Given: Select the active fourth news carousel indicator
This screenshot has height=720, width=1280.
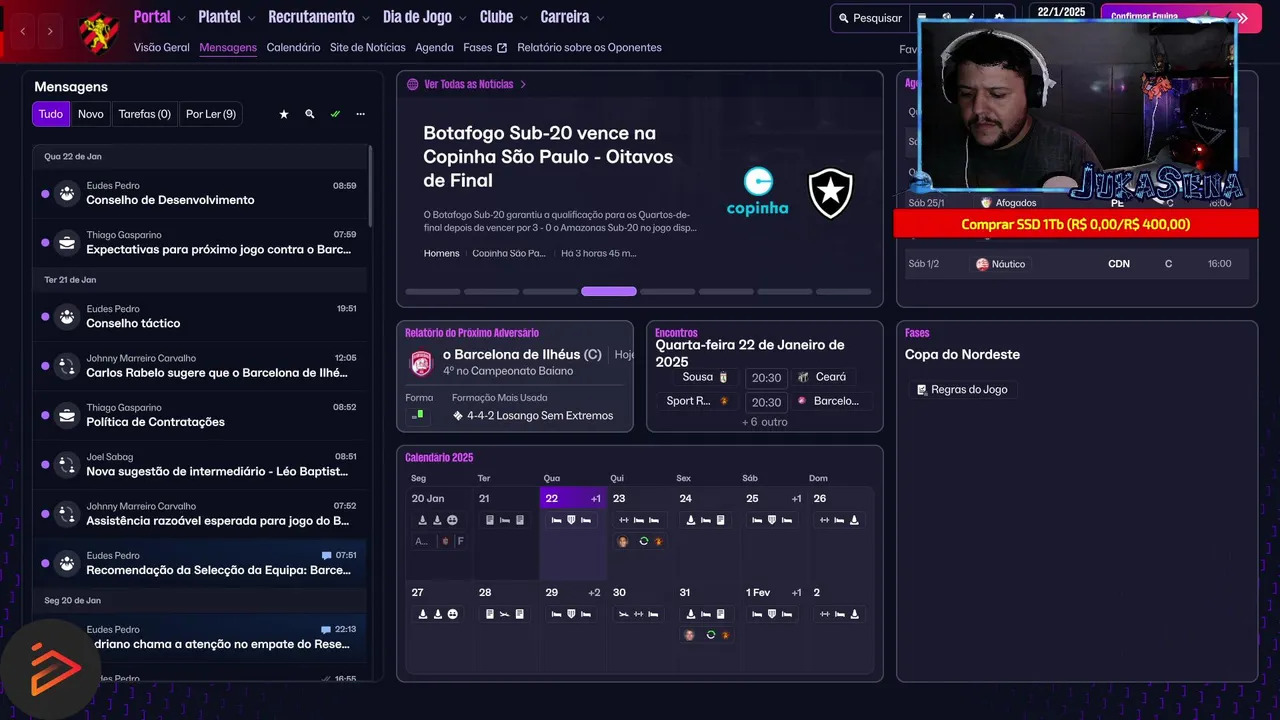Looking at the screenshot, I should click(x=609, y=292).
